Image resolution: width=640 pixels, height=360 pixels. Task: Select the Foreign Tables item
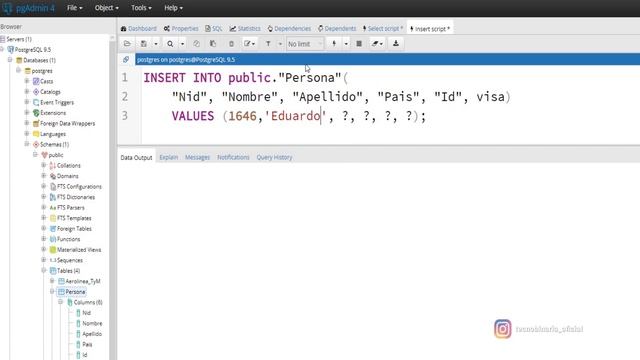click(74, 229)
